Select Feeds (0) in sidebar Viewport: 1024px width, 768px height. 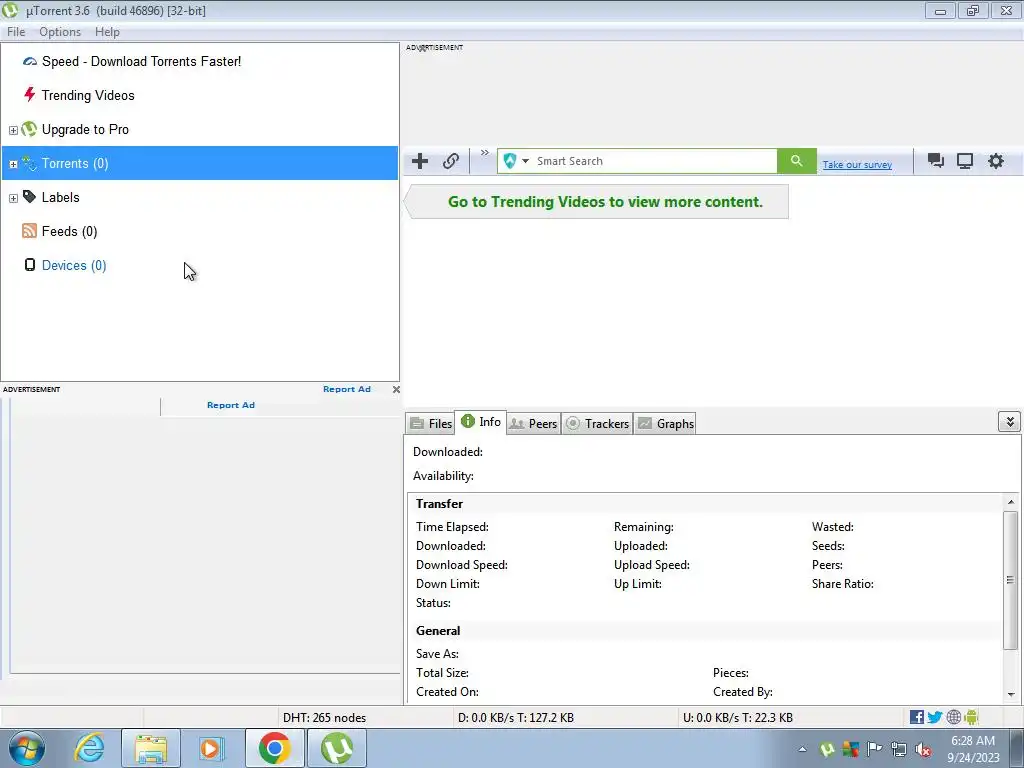tap(69, 231)
